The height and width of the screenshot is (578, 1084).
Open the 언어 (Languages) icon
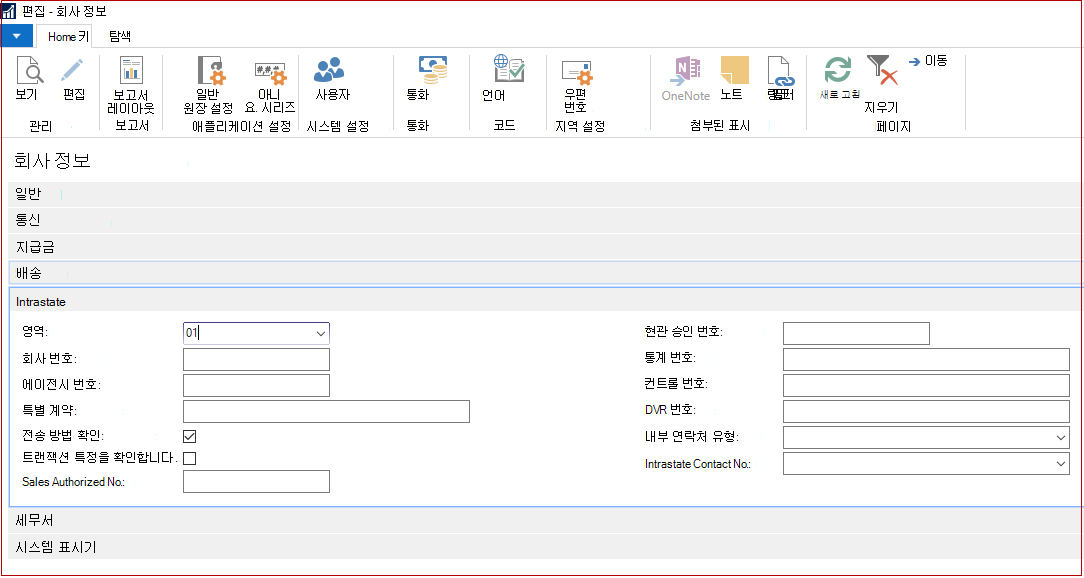point(509,70)
